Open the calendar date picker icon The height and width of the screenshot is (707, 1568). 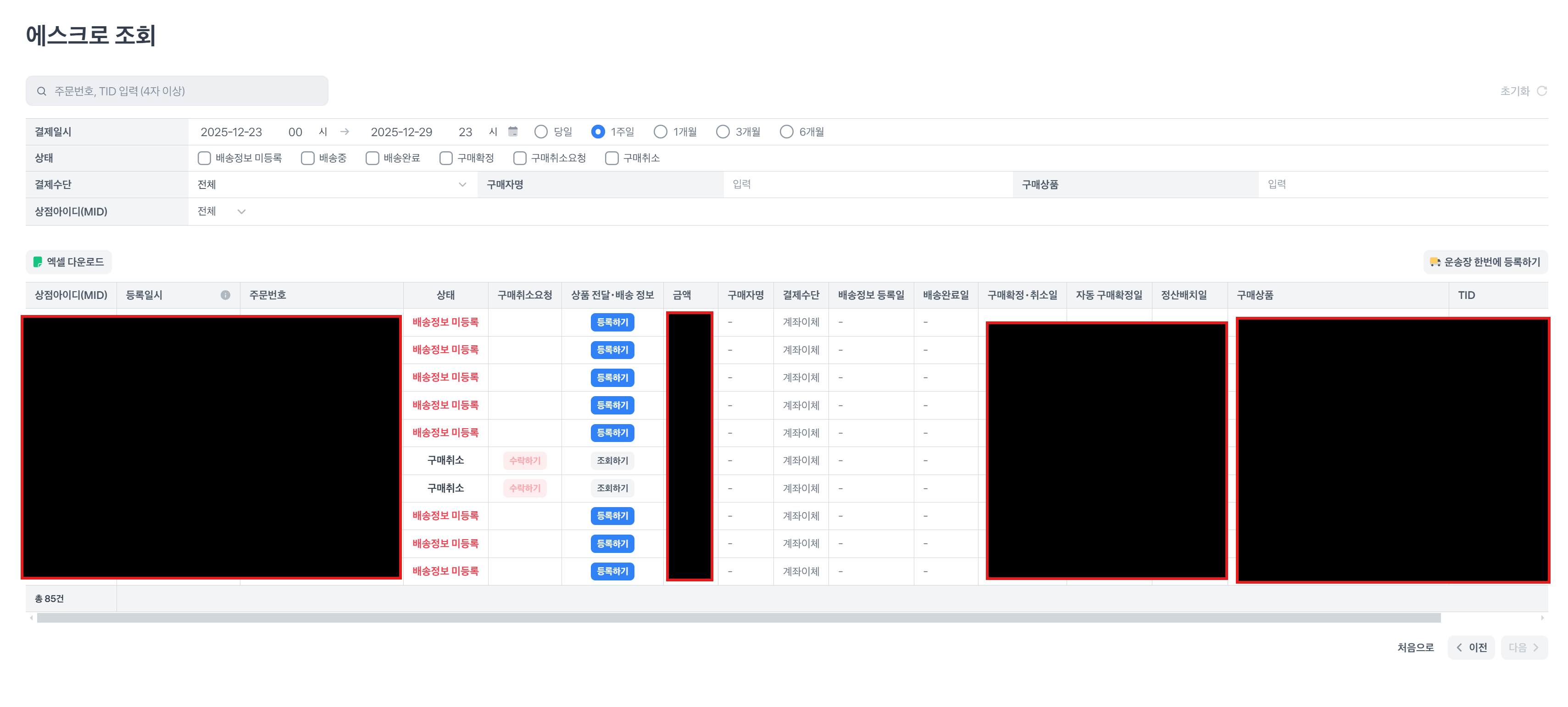point(512,132)
